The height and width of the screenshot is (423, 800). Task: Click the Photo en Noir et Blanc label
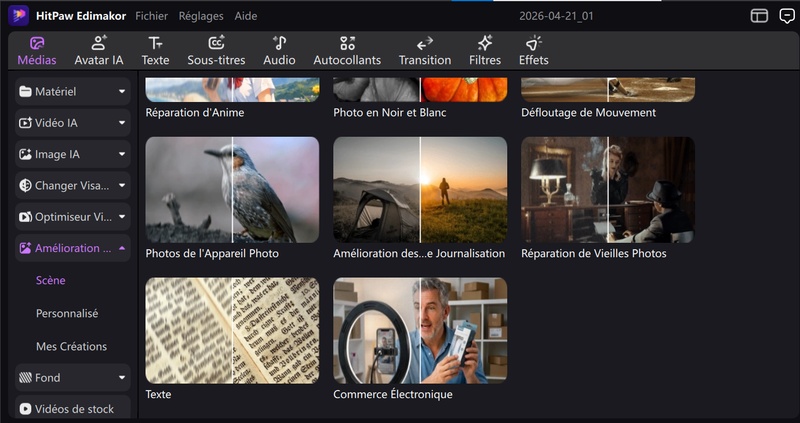click(390, 112)
